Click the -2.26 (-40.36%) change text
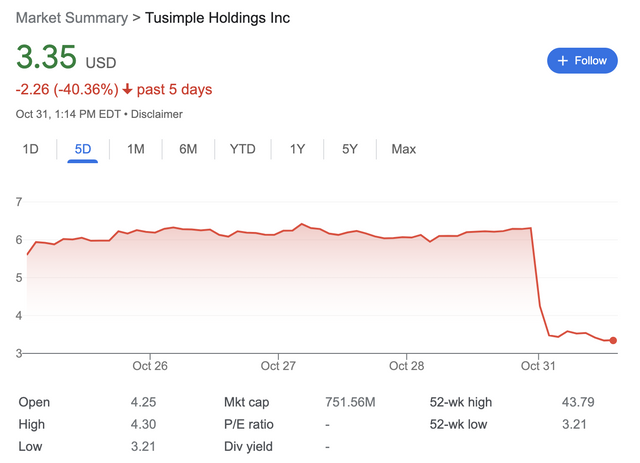This screenshot has width=640, height=463. [67, 89]
